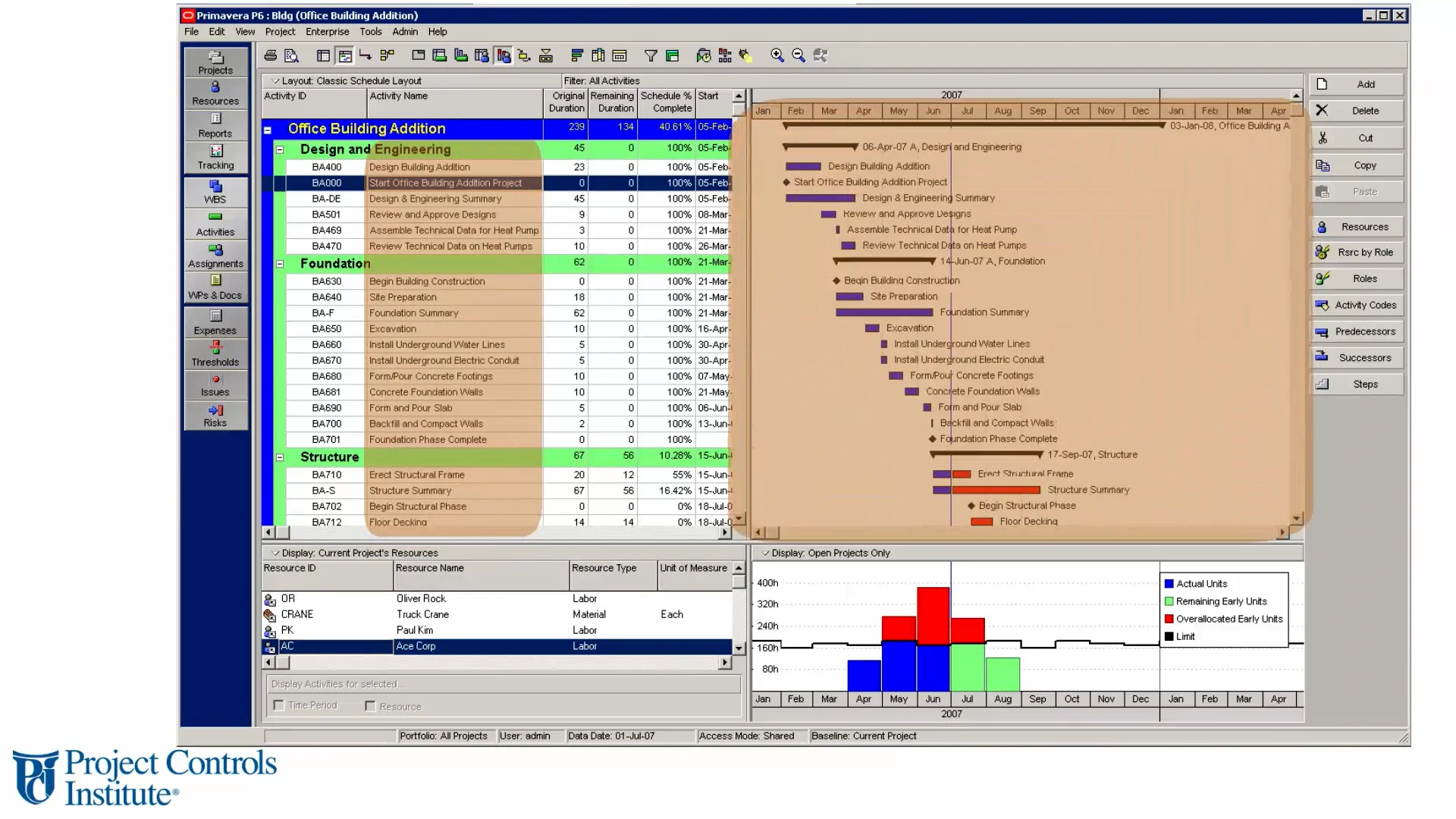
Task: Open the Activities view from sidebar
Action: [x=215, y=224]
